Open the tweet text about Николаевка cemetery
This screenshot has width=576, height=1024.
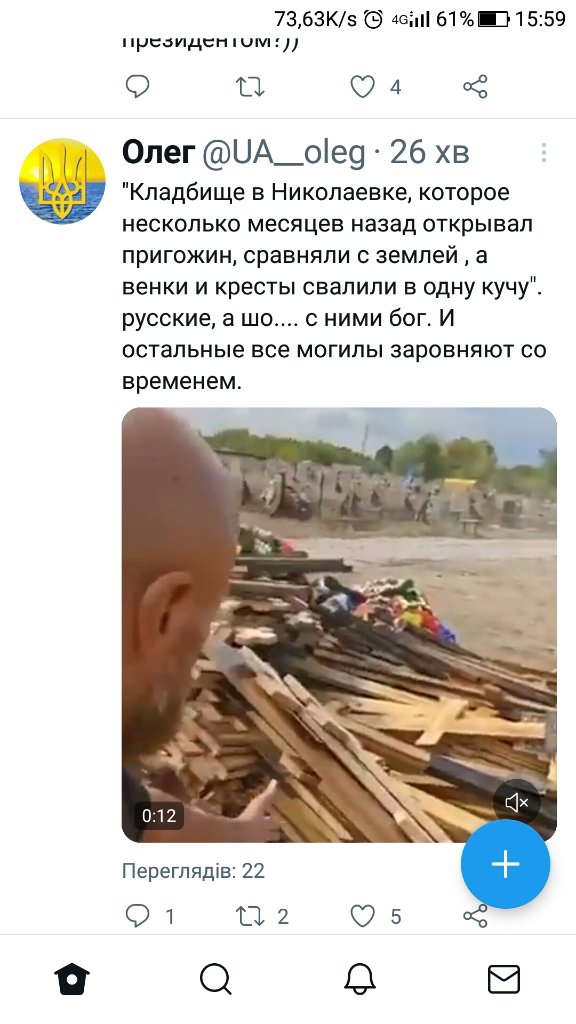334,287
